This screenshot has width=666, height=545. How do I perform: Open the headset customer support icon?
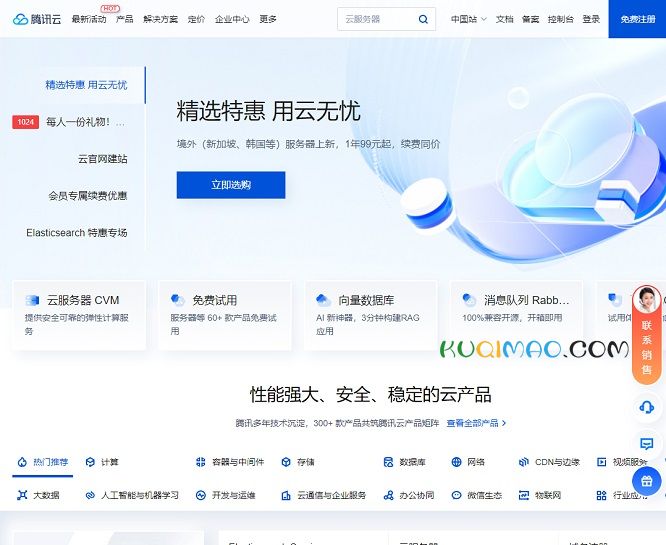(646, 407)
